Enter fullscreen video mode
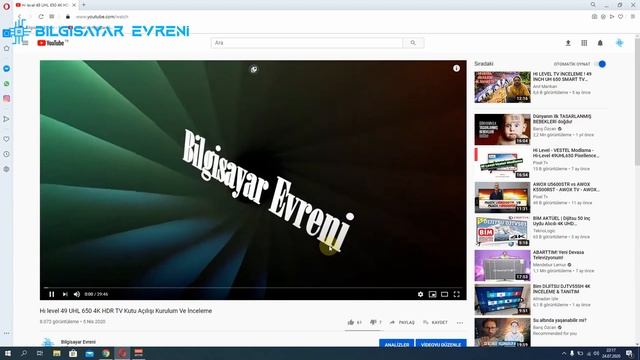This screenshot has height=360, width=640. pyautogui.click(x=457, y=294)
